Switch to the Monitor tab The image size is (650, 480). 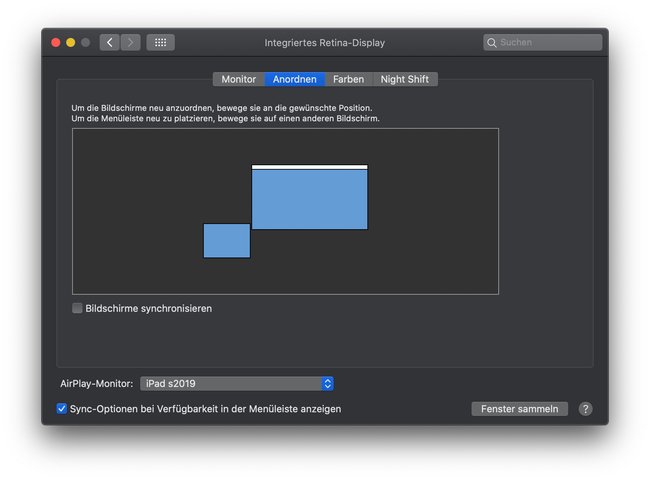(x=238, y=79)
